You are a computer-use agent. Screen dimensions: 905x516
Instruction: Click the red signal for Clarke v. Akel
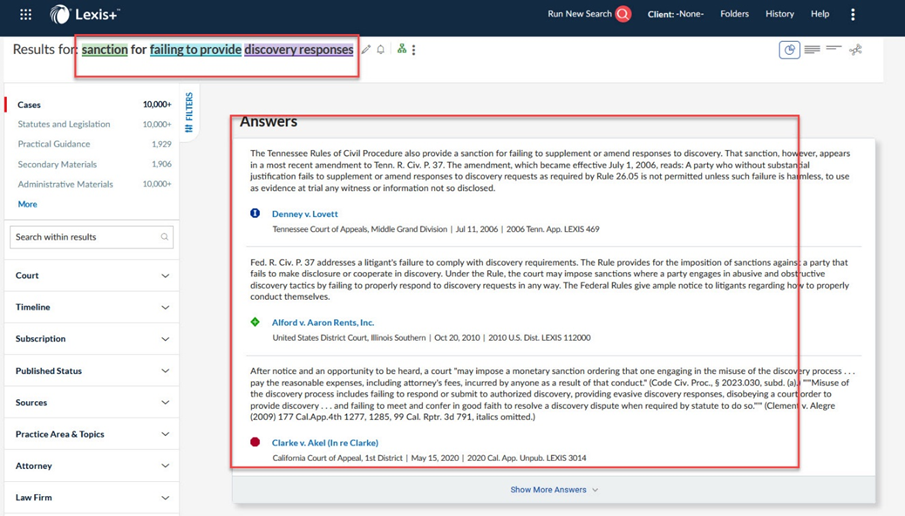click(255, 442)
